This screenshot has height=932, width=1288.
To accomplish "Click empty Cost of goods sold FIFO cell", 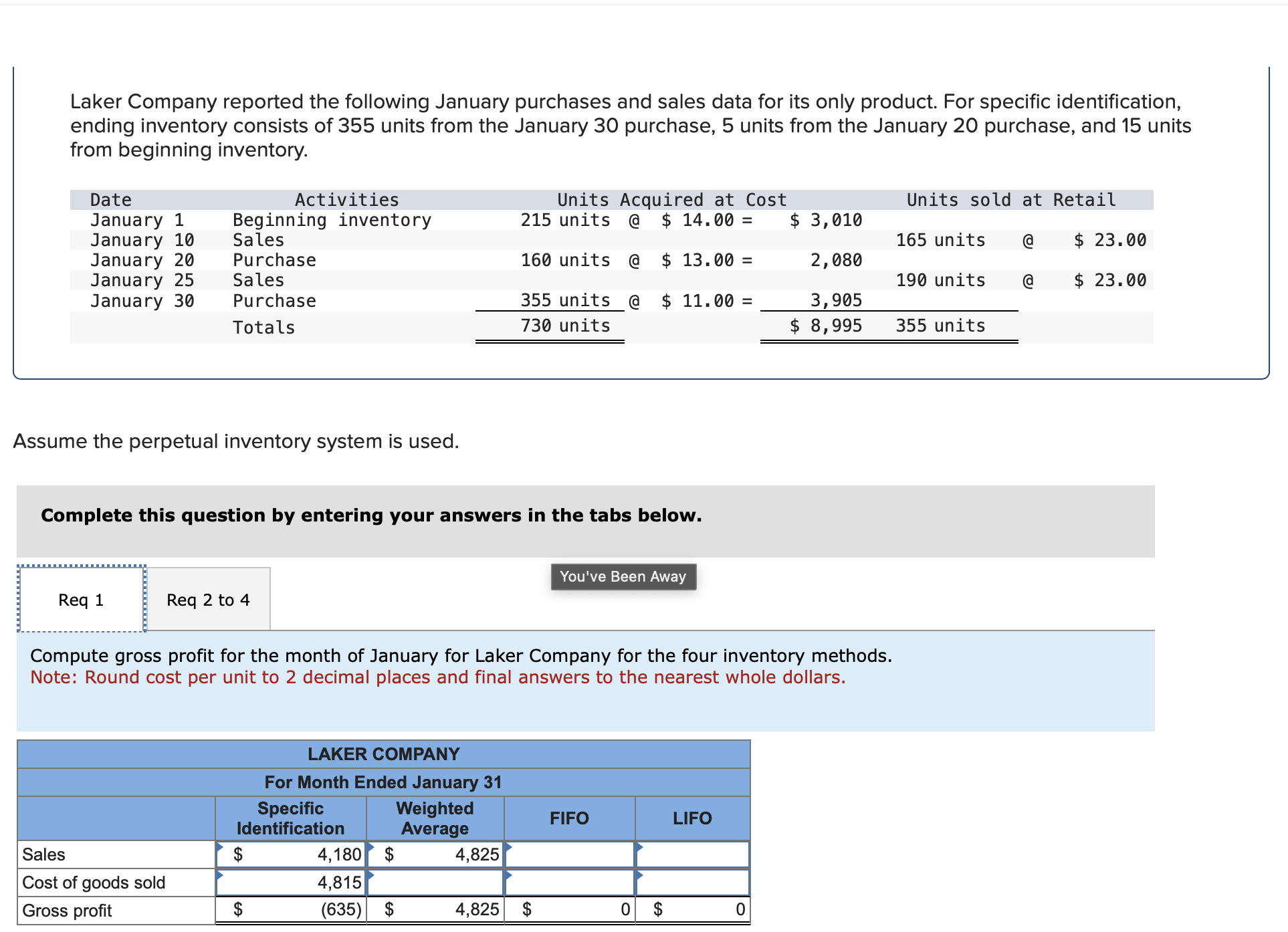I will (x=569, y=882).
